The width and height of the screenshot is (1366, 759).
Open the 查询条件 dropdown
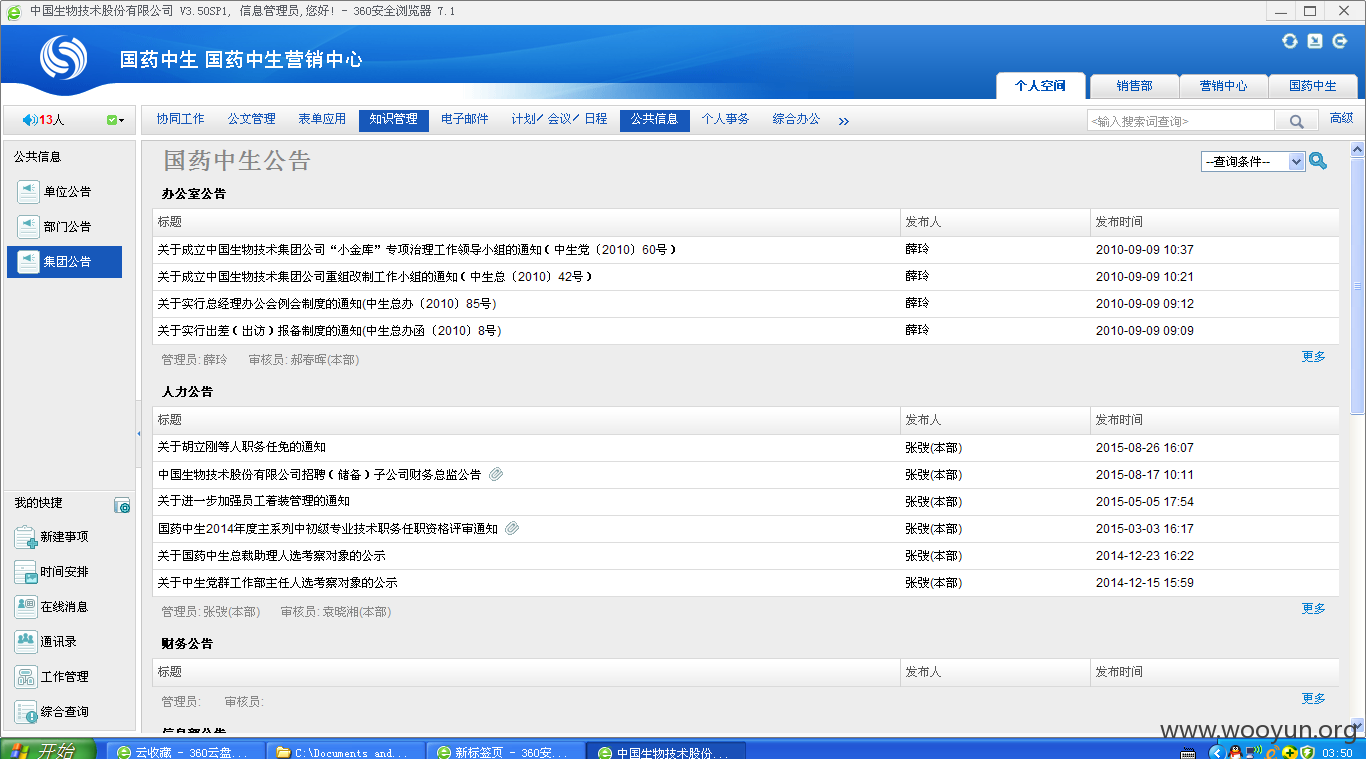point(1253,161)
